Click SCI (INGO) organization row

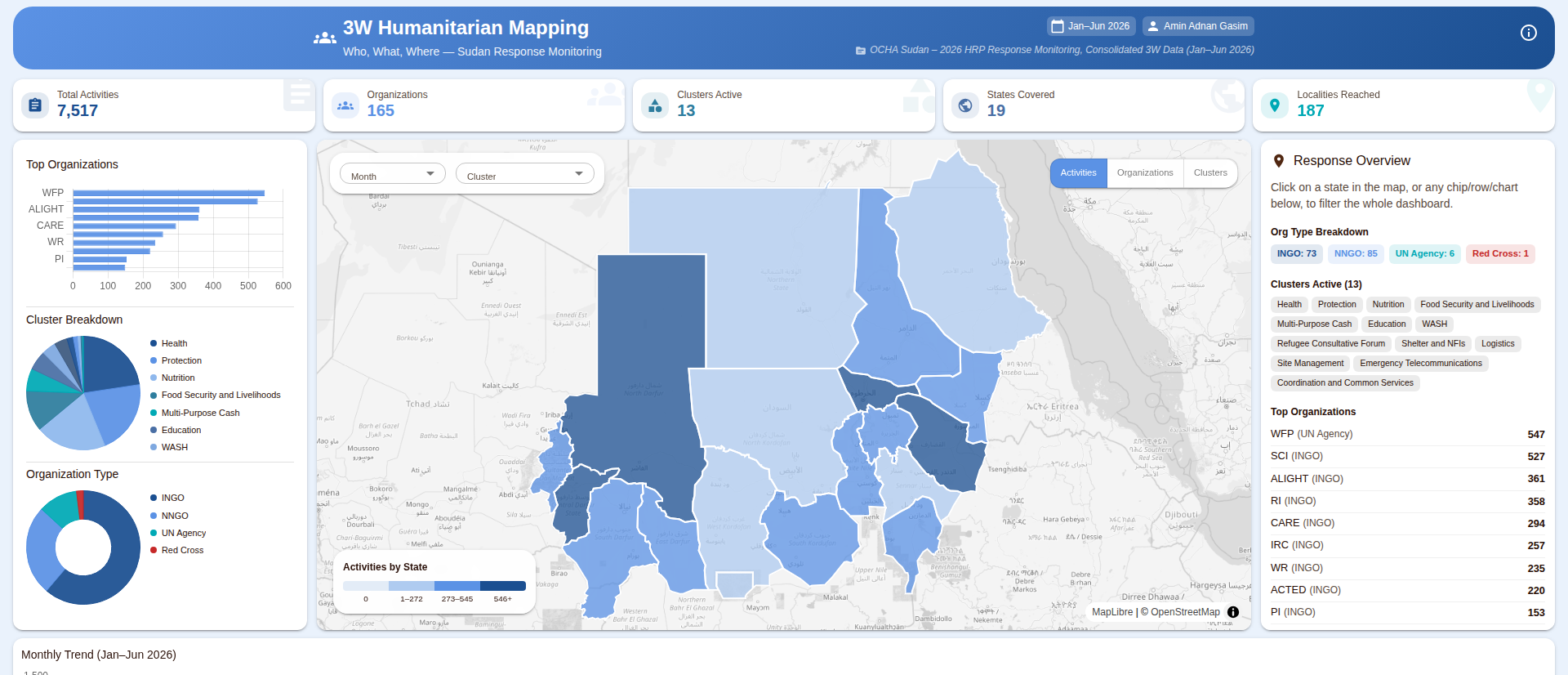coord(1408,456)
